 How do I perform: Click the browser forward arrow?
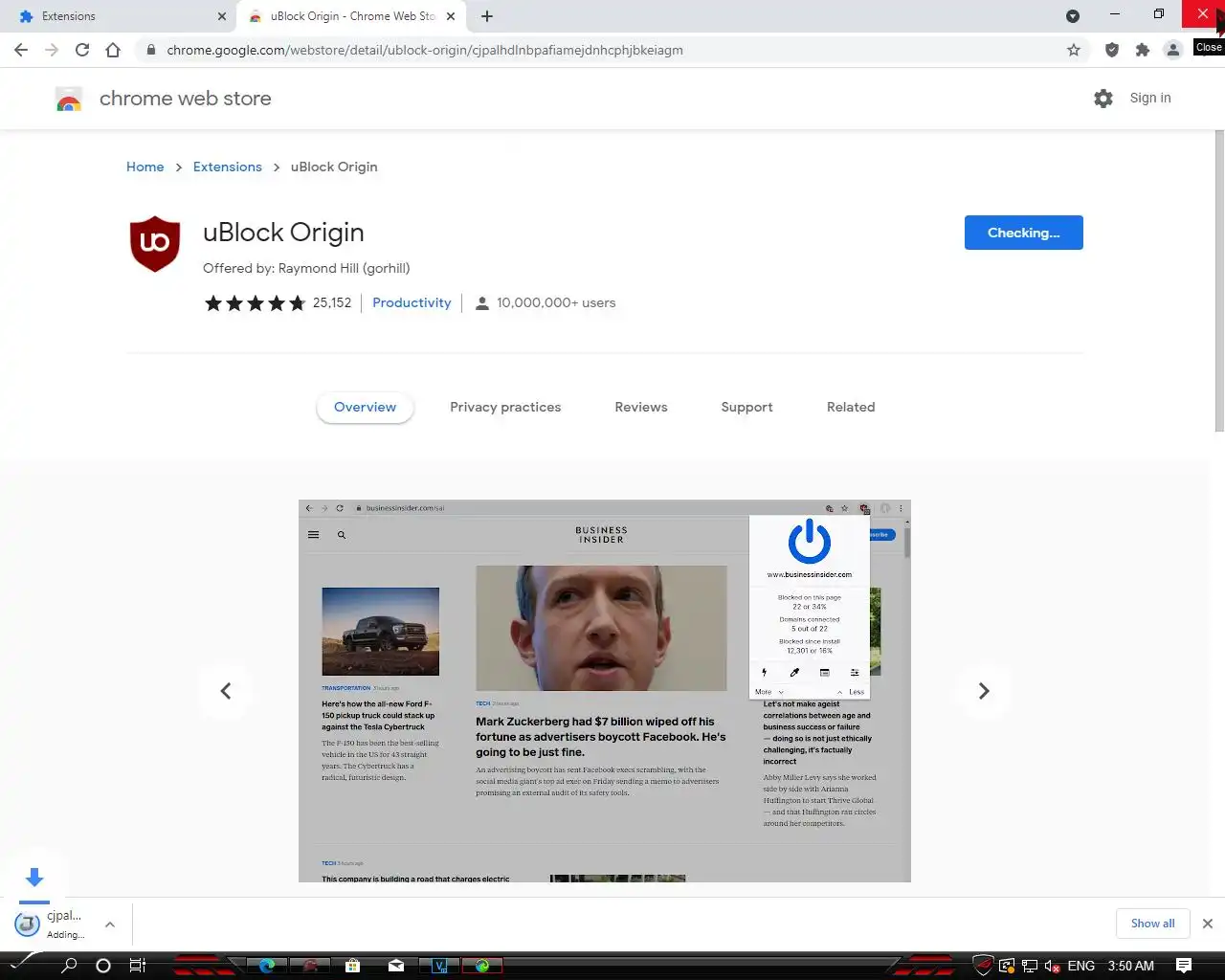52,50
